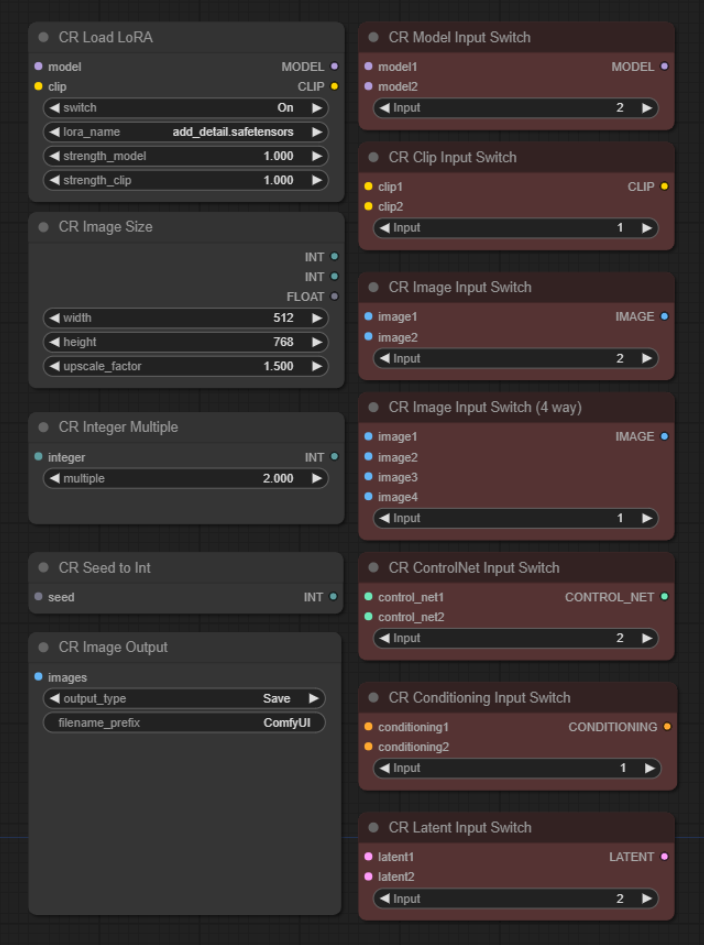Click right arrow of CR Model Input Switch Input

pyautogui.click(x=647, y=108)
